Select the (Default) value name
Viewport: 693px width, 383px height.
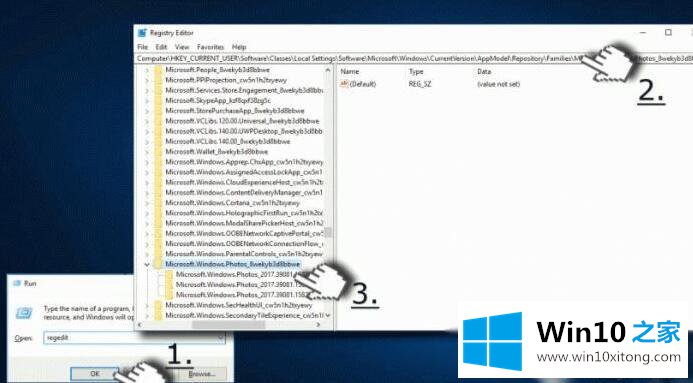363,84
